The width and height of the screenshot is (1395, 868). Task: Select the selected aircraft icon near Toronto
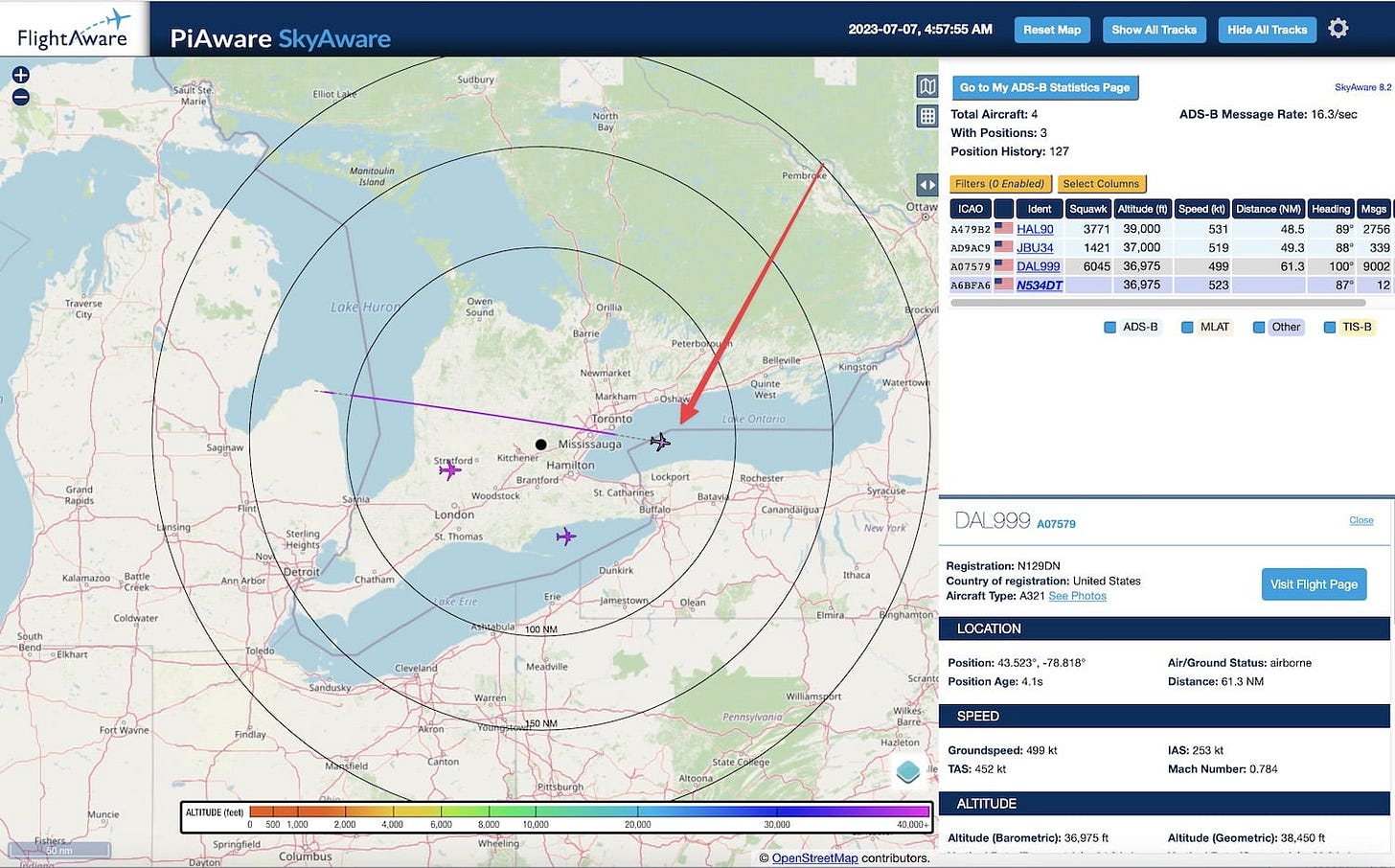pos(659,442)
